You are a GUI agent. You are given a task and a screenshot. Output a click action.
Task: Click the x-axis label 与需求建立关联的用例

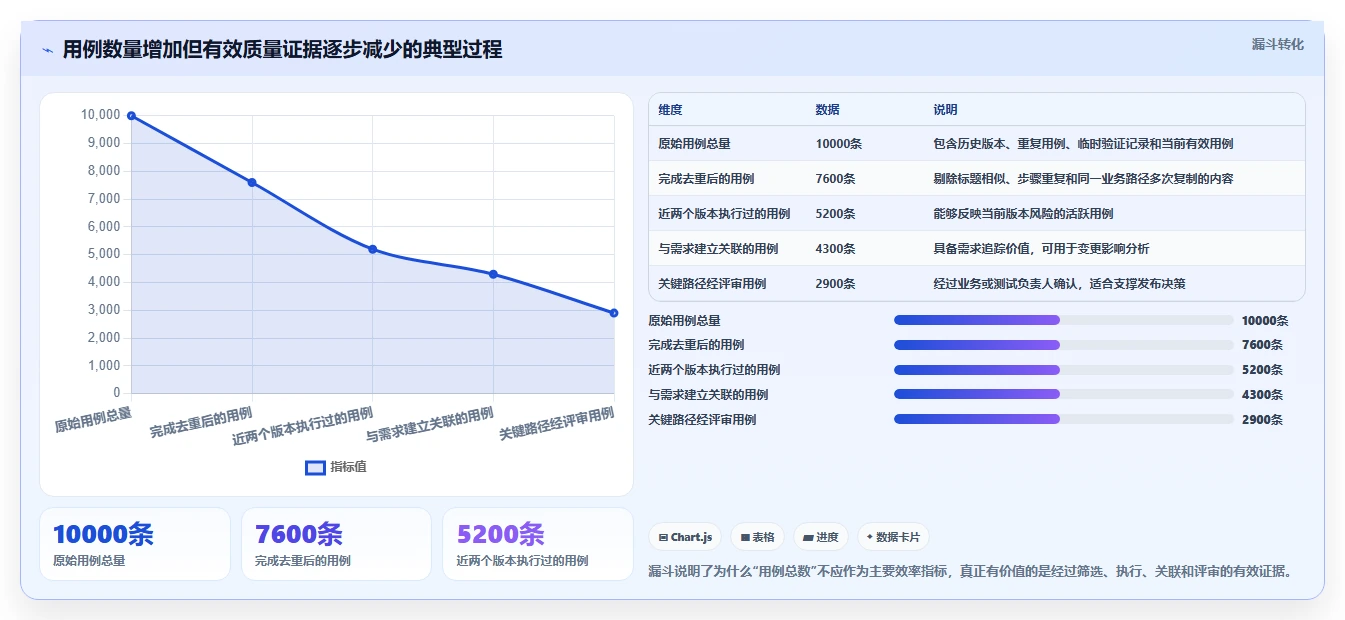point(430,424)
